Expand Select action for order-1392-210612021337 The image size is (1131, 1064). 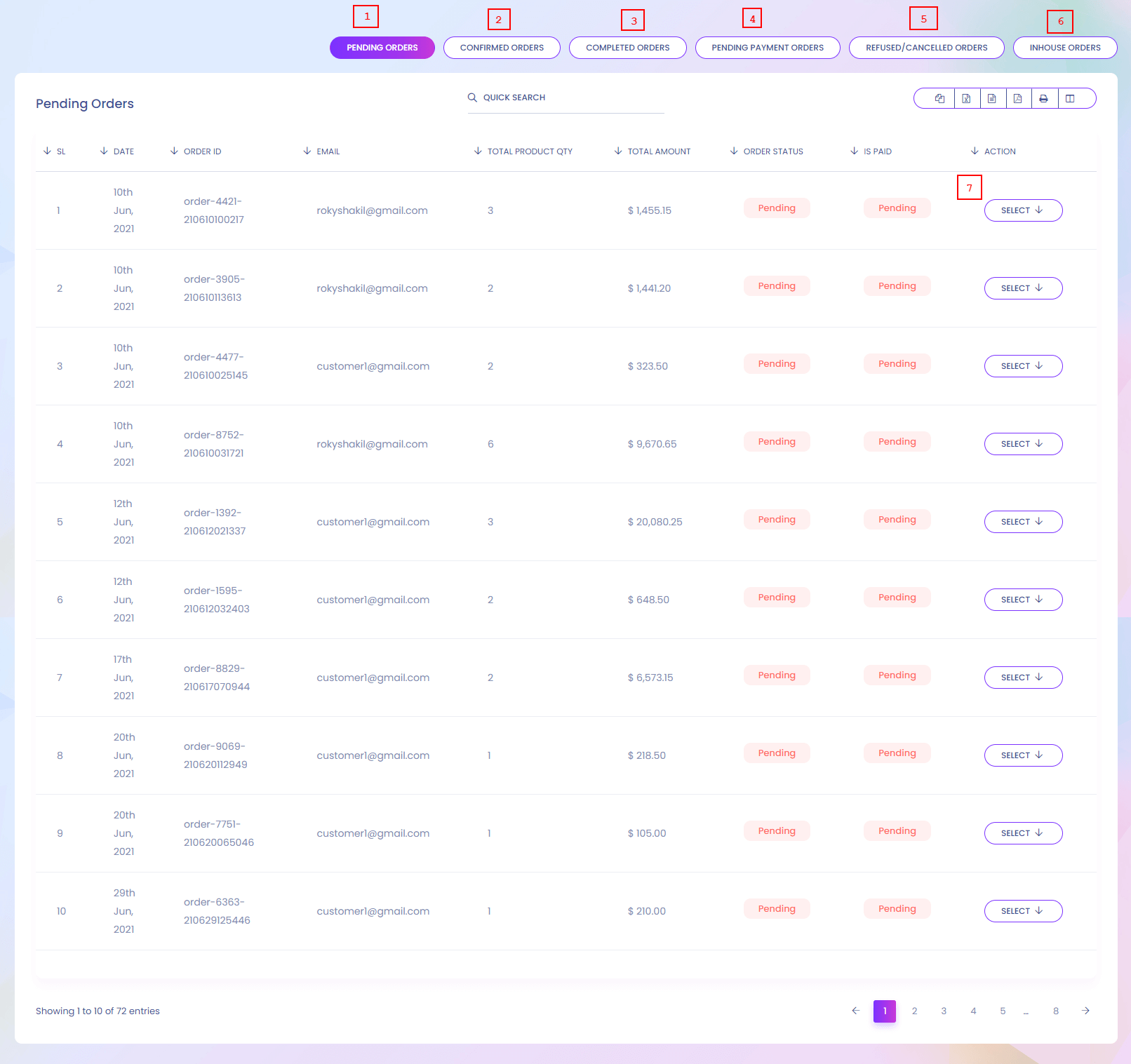1022,522
